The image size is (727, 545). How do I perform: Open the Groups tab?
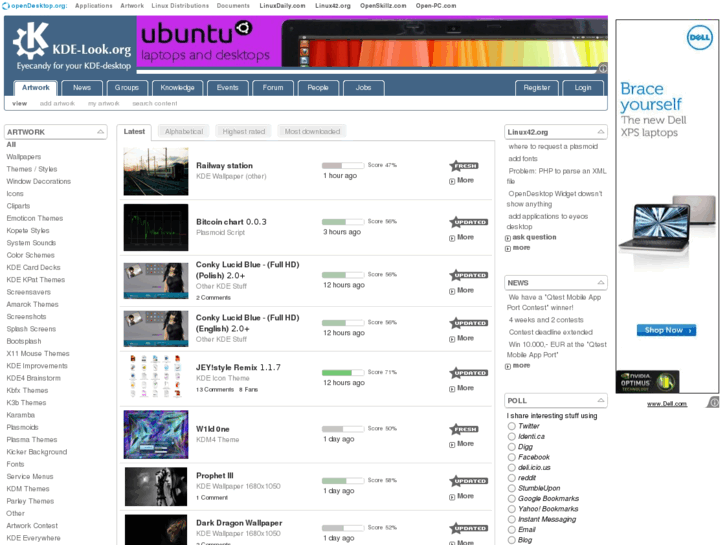127,88
